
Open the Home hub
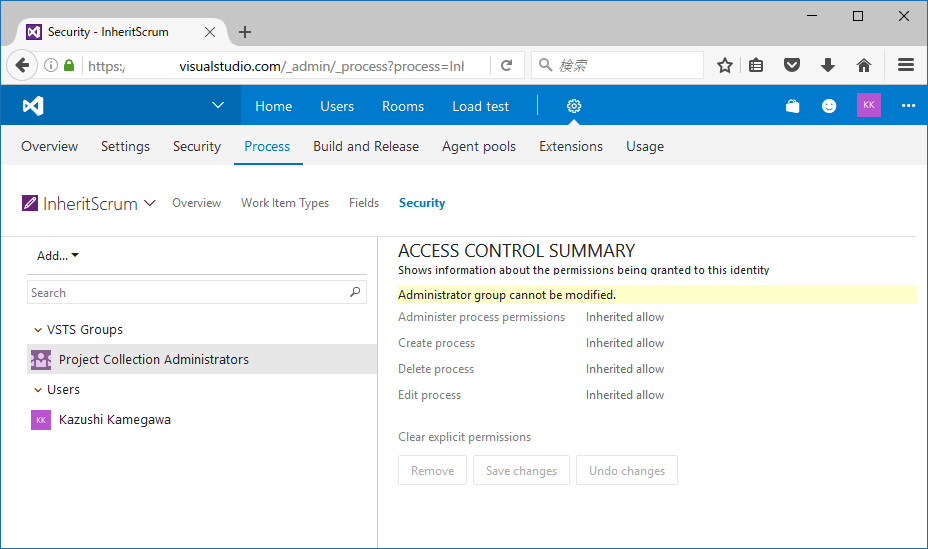pyautogui.click(x=273, y=106)
